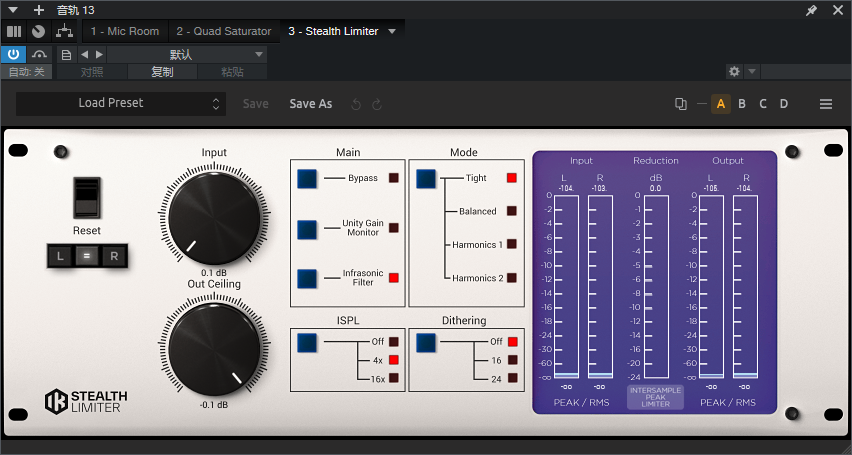
Task: Flip the Reset switch
Action: click(87, 197)
